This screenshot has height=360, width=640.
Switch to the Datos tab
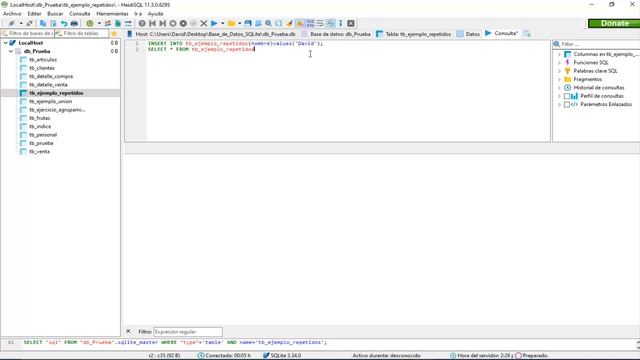469,34
